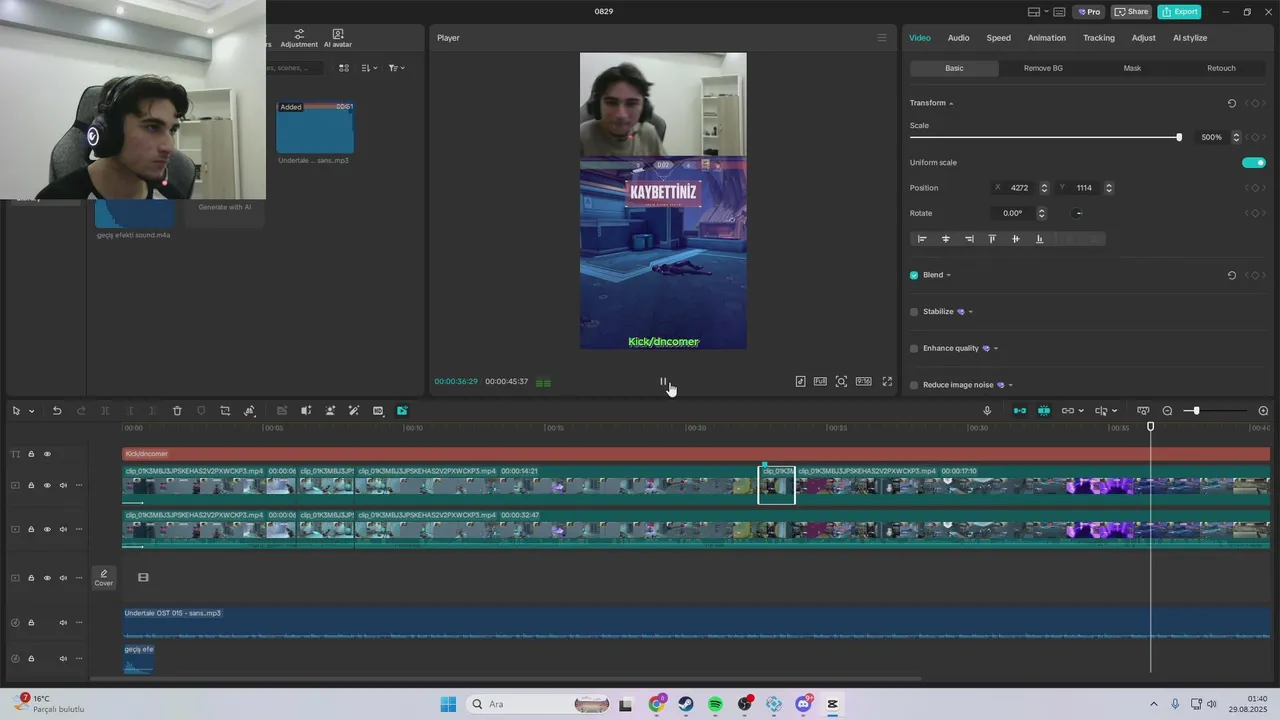1280x720 pixels.
Task: Click the microphone record voiceover icon
Action: coord(987,411)
